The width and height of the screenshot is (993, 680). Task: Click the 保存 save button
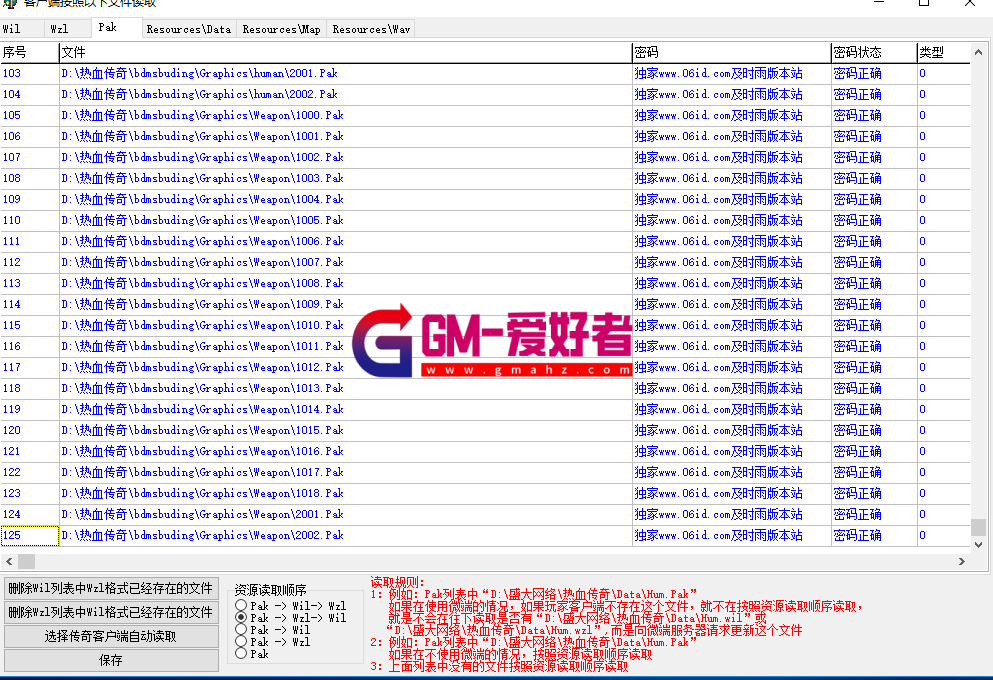click(111, 660)
